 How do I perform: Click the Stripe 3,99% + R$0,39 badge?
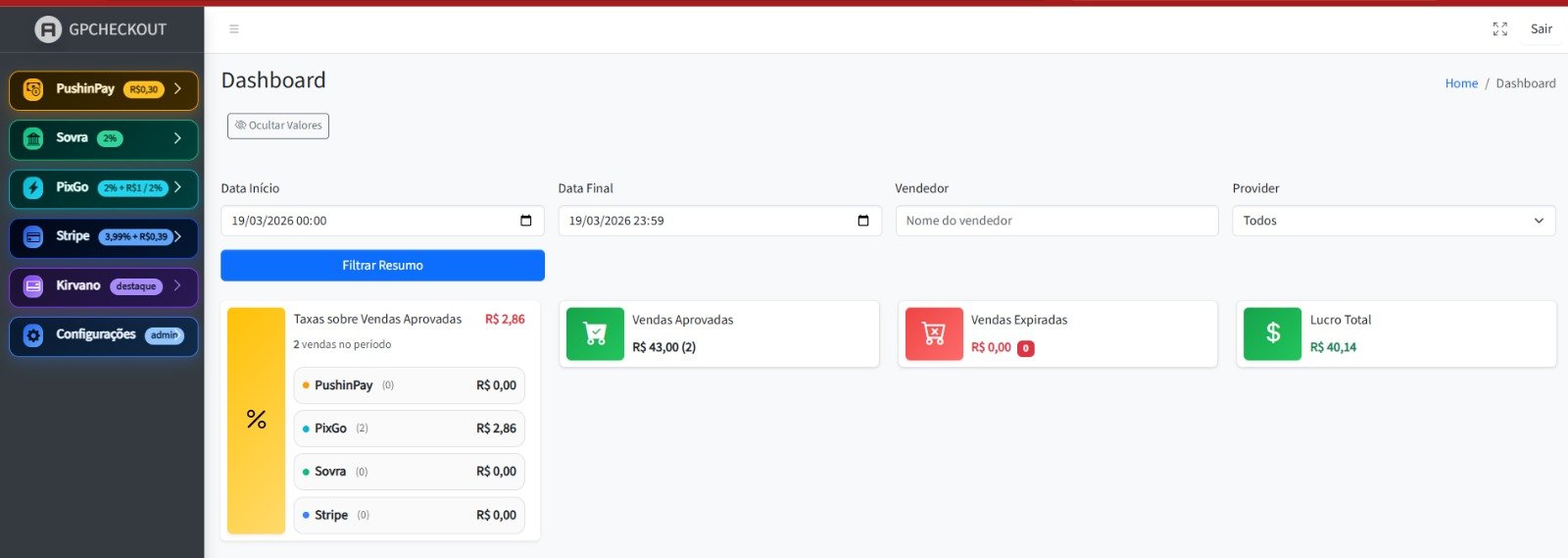click(136, 237)
